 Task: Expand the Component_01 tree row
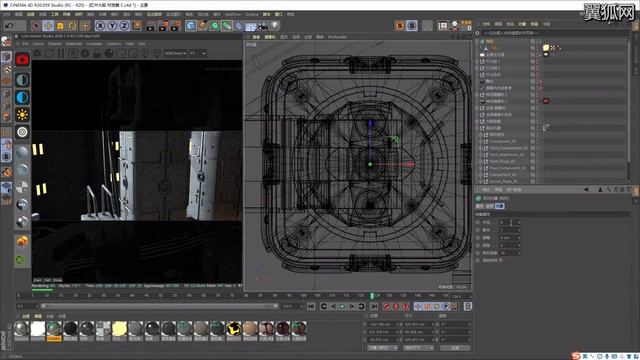[x=480, y=142]
